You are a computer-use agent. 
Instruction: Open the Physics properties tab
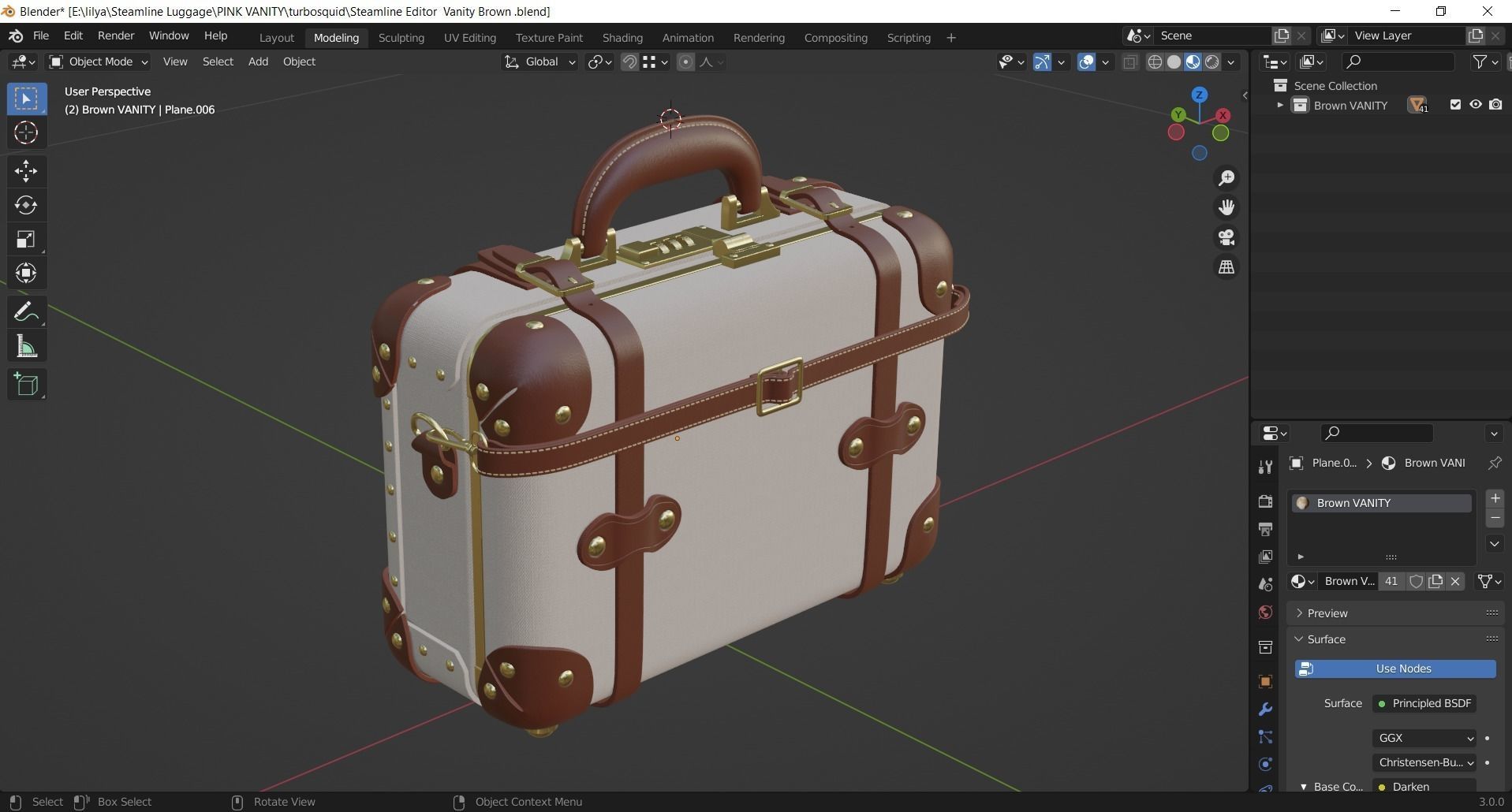1265,765
